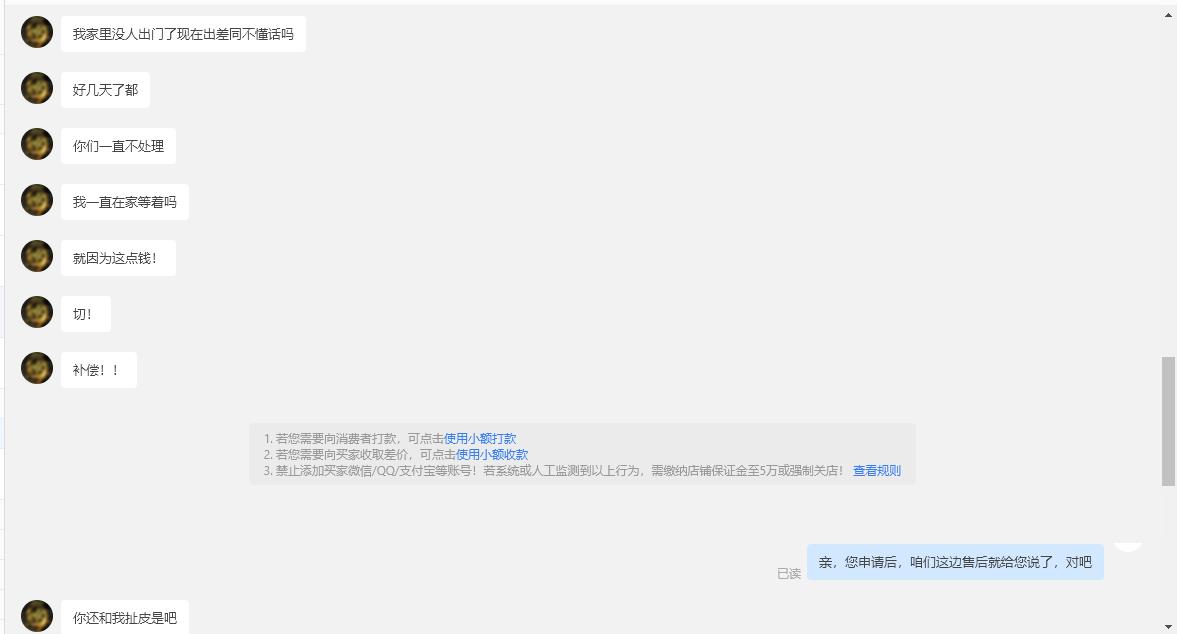Screen dimensions: 1177x634
Task: Click the "补偿！！" message bubble
Action: (x=98, y=369)
